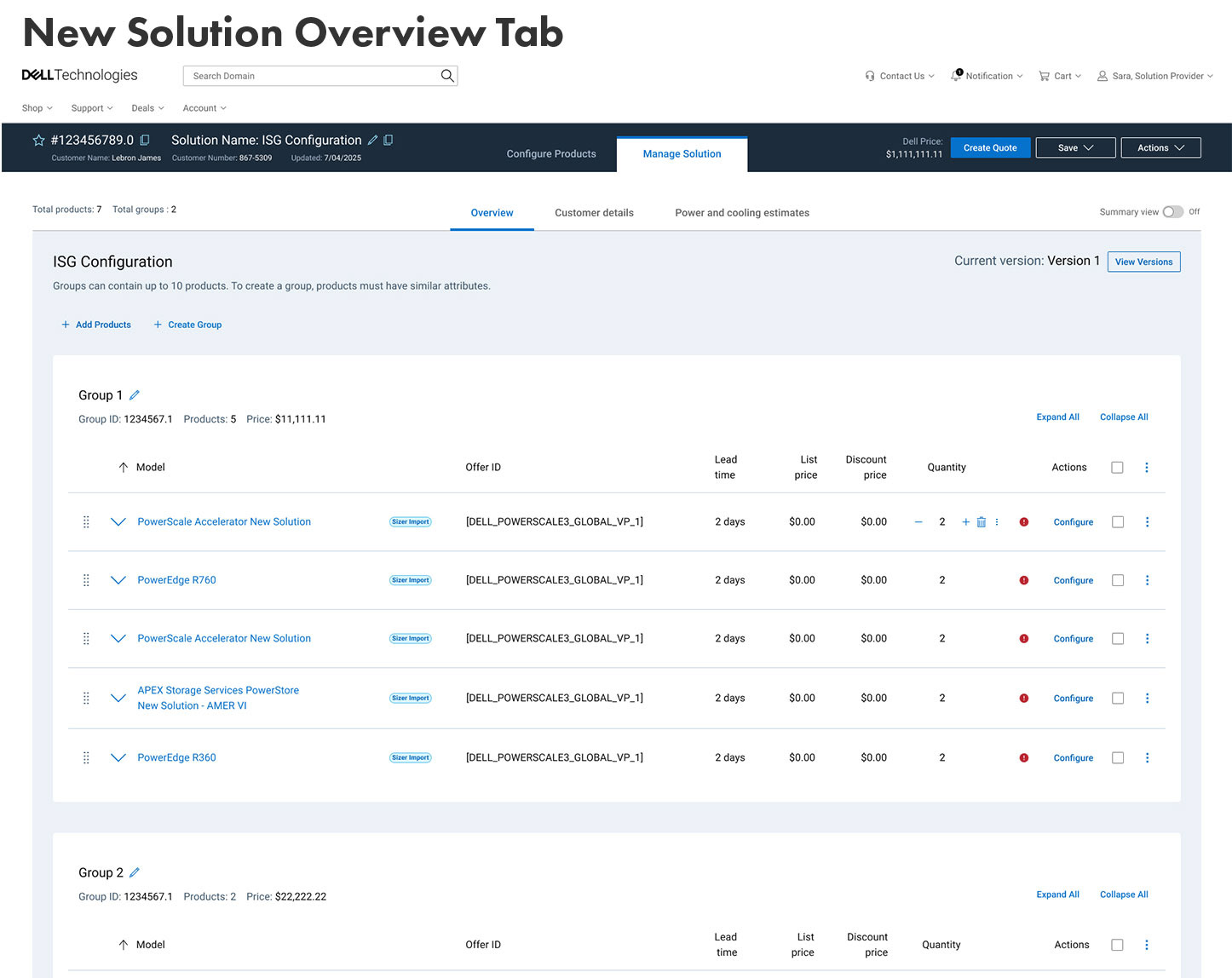
Task: Open kebab menu in Group 2 header row
Action: 1147,945
